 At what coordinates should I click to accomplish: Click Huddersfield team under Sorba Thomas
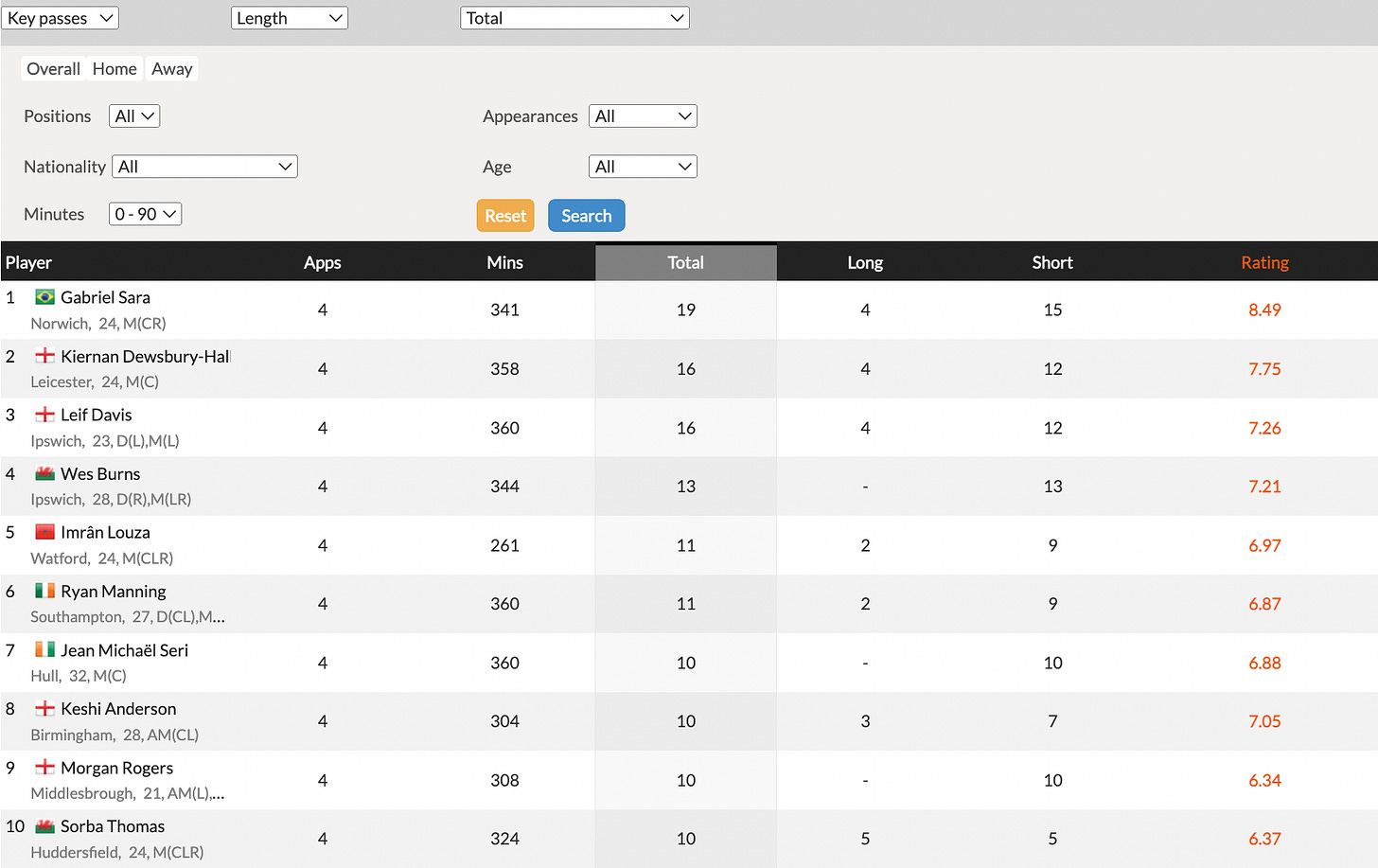point(75,852)
